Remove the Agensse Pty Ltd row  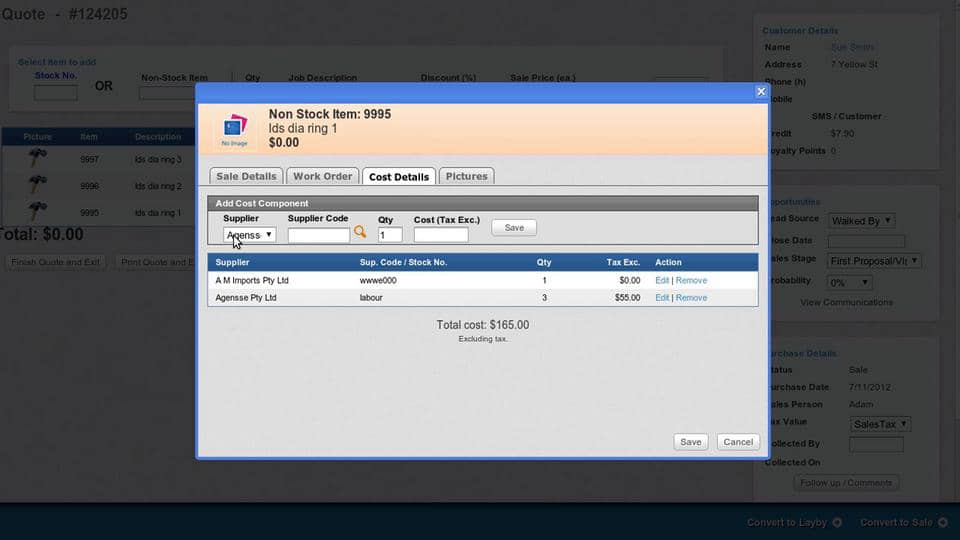click(x=691, y=298)
